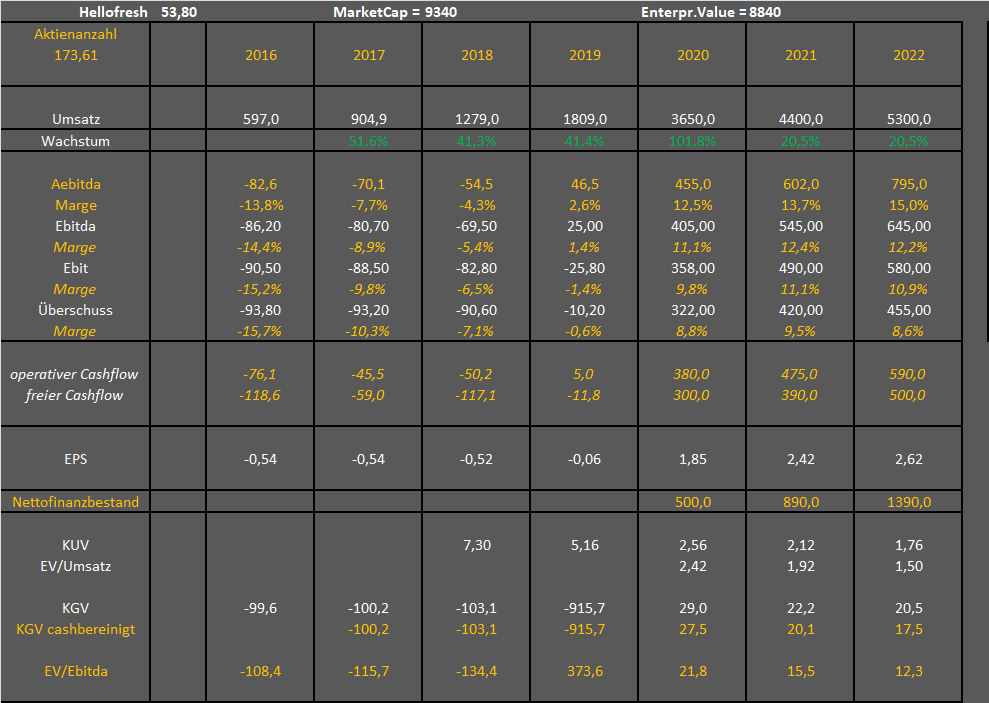Select Ebit value 490,00
This screenshot has width=989, height=703.
click(800, 268)
